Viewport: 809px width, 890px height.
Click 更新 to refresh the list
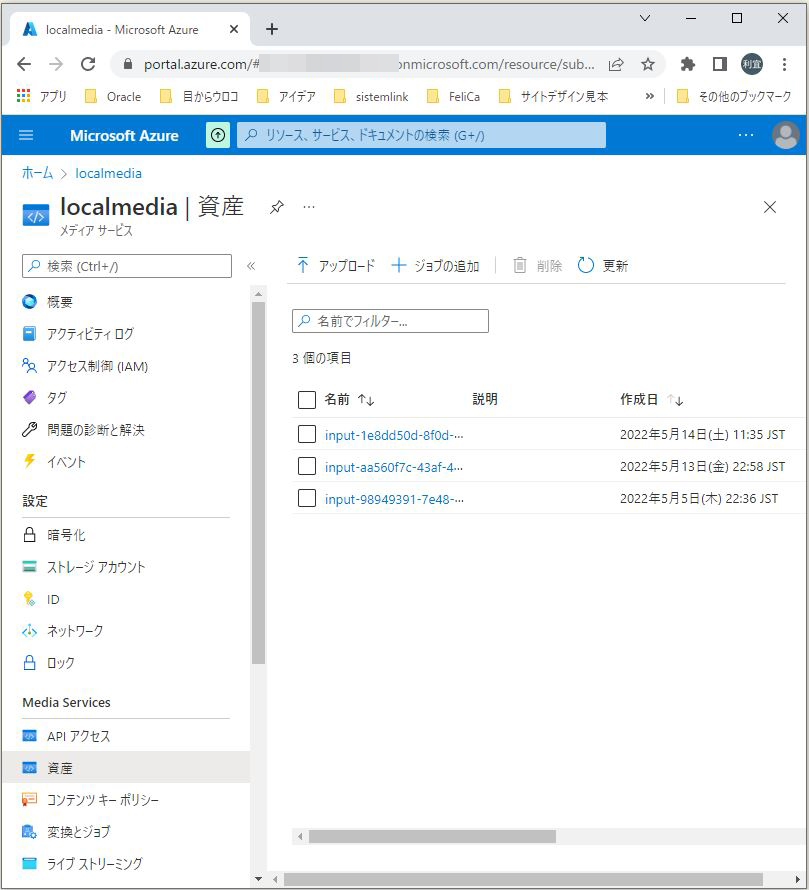603,266
